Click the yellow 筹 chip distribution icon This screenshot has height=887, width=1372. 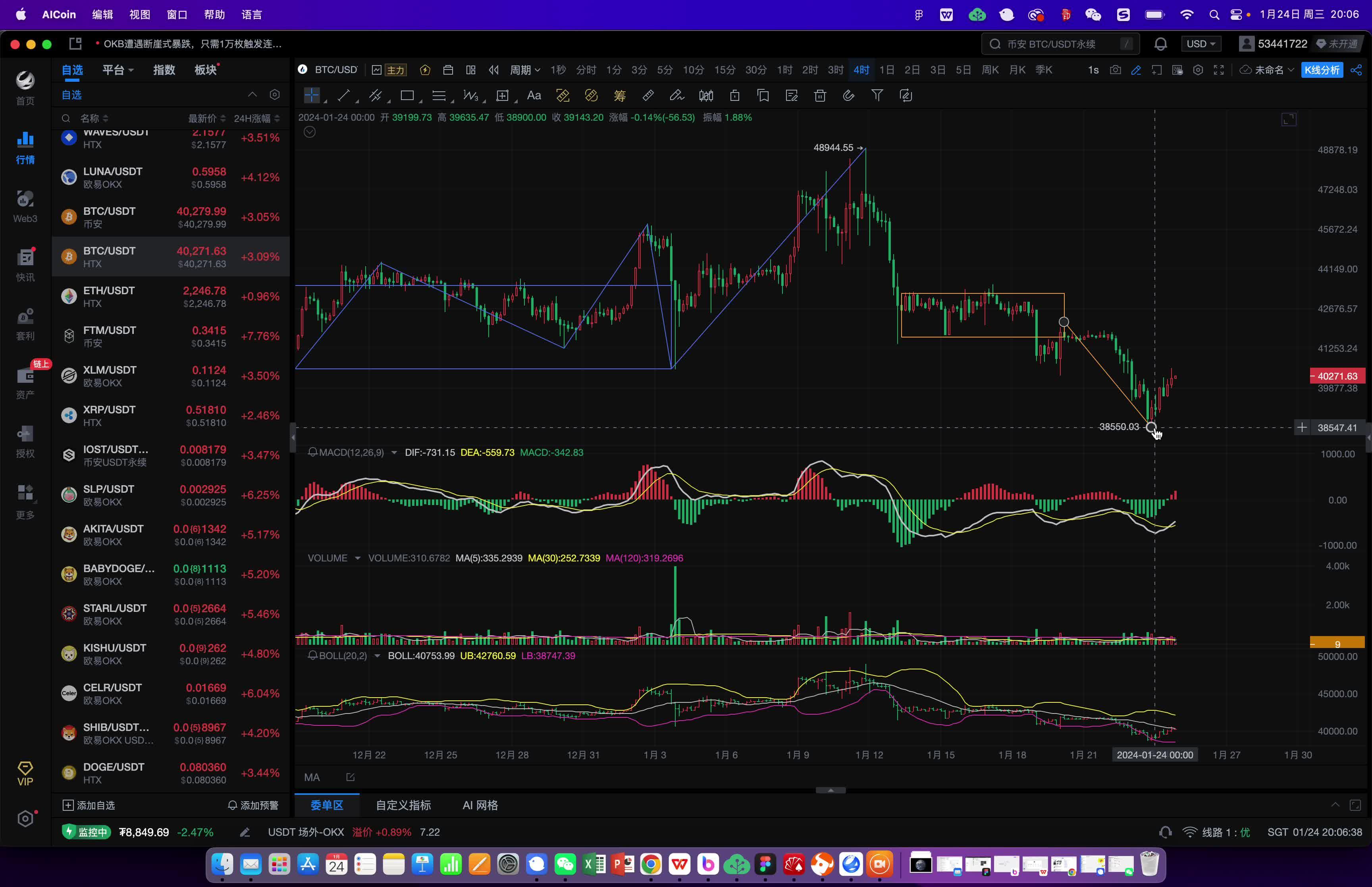click(619, 96)
